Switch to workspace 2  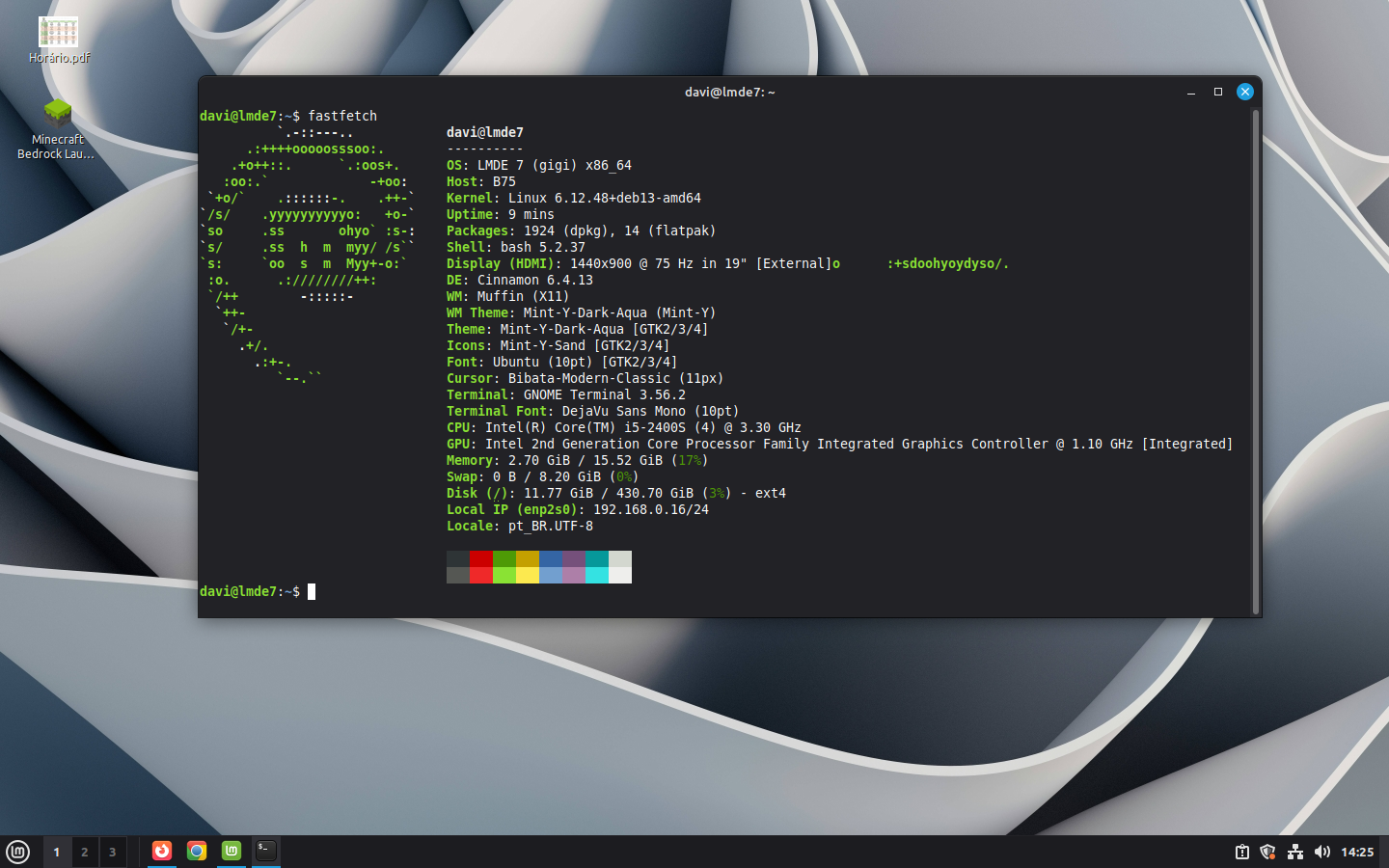(85, 852)
